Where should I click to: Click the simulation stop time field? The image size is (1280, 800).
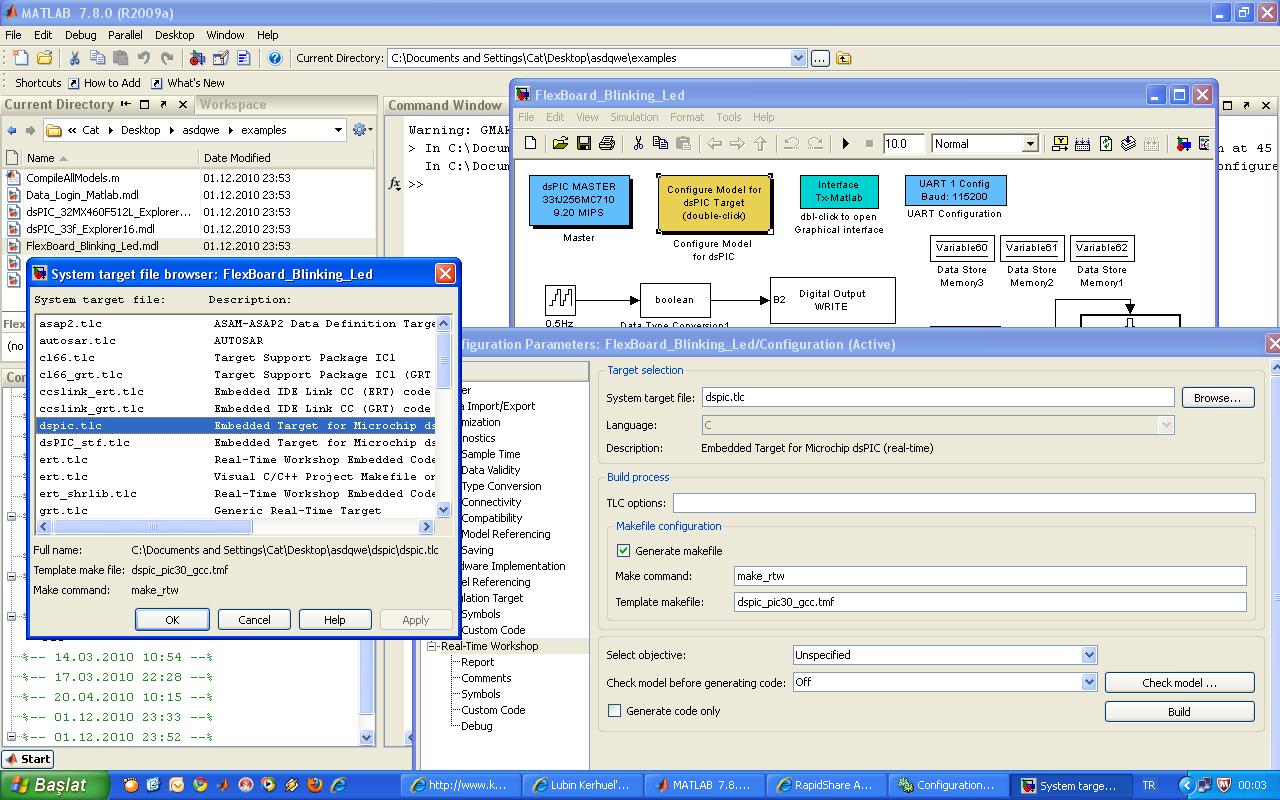tap(904, 144)
